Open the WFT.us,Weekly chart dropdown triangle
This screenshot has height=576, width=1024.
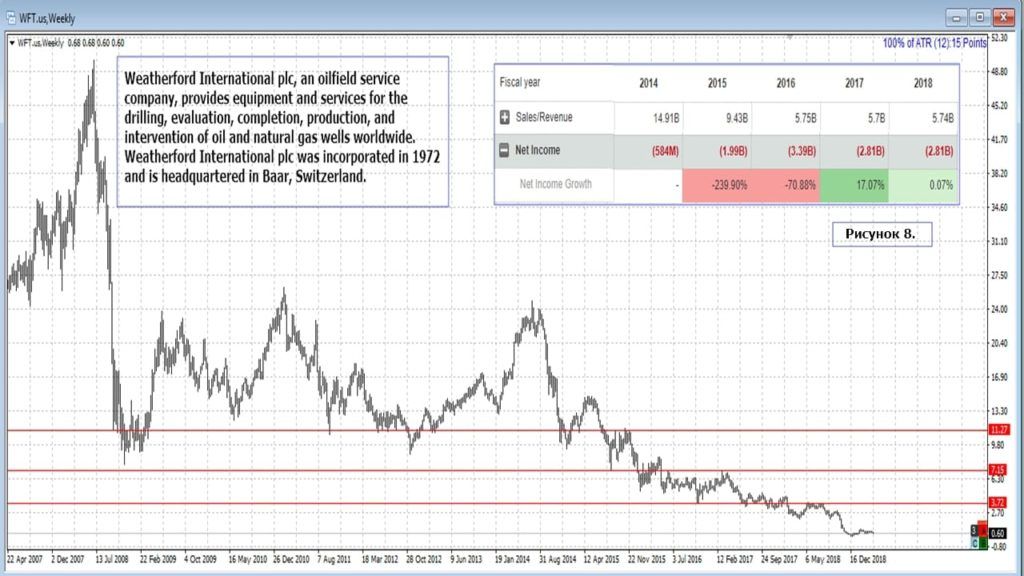point(12,42)
